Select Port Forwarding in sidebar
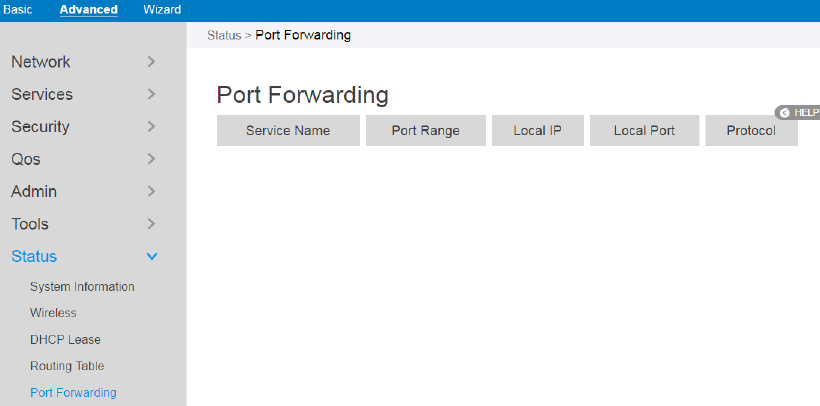The image size is (820, 406). tap(73, 393)
